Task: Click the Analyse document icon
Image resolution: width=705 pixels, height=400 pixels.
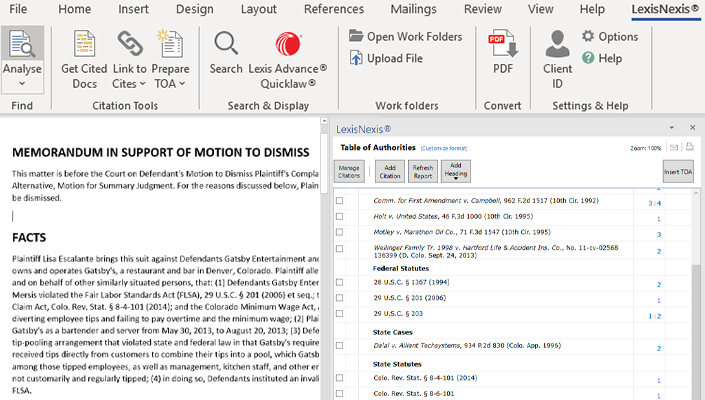Action: pos(22,44)
